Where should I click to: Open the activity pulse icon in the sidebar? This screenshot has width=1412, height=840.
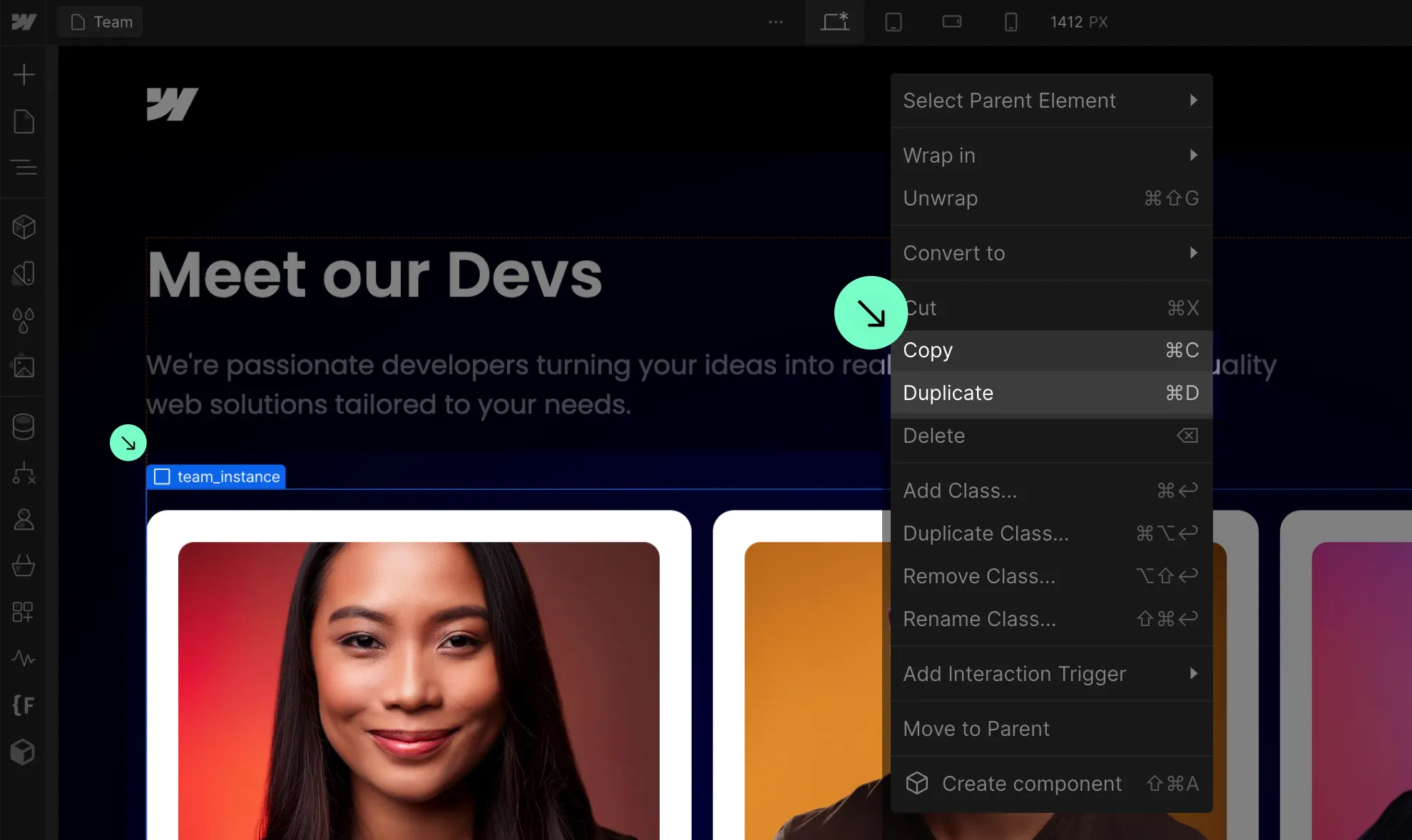point(24,658)
